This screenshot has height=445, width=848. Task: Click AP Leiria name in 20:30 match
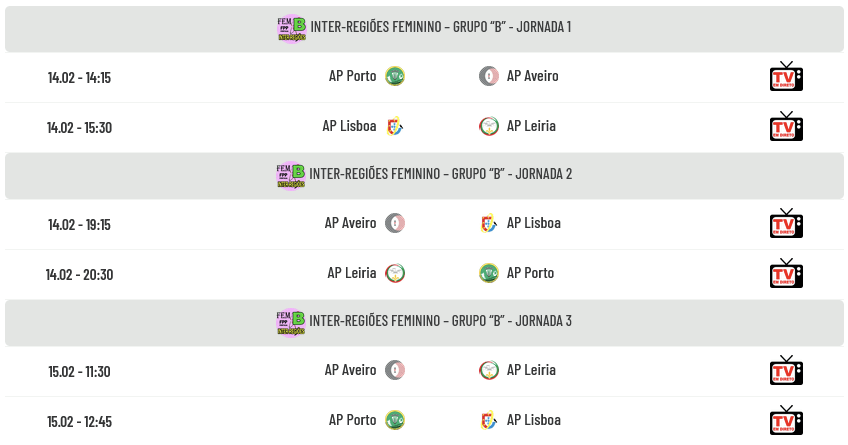pyautogui.click(x=352, y=273)
